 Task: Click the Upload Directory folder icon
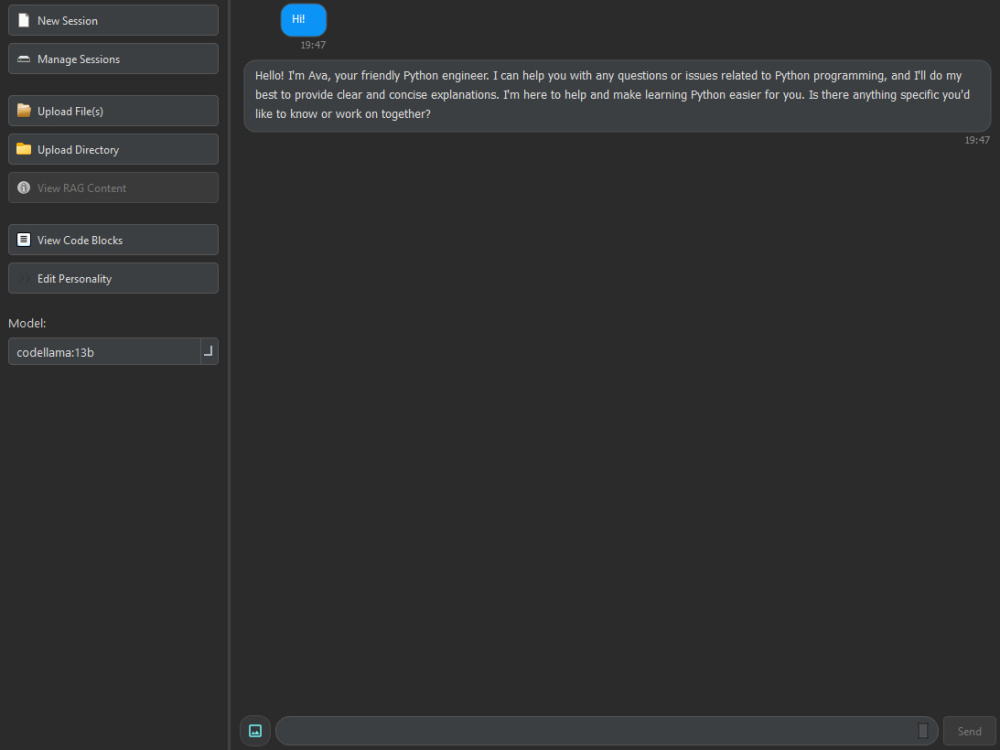tap(24, 149)
